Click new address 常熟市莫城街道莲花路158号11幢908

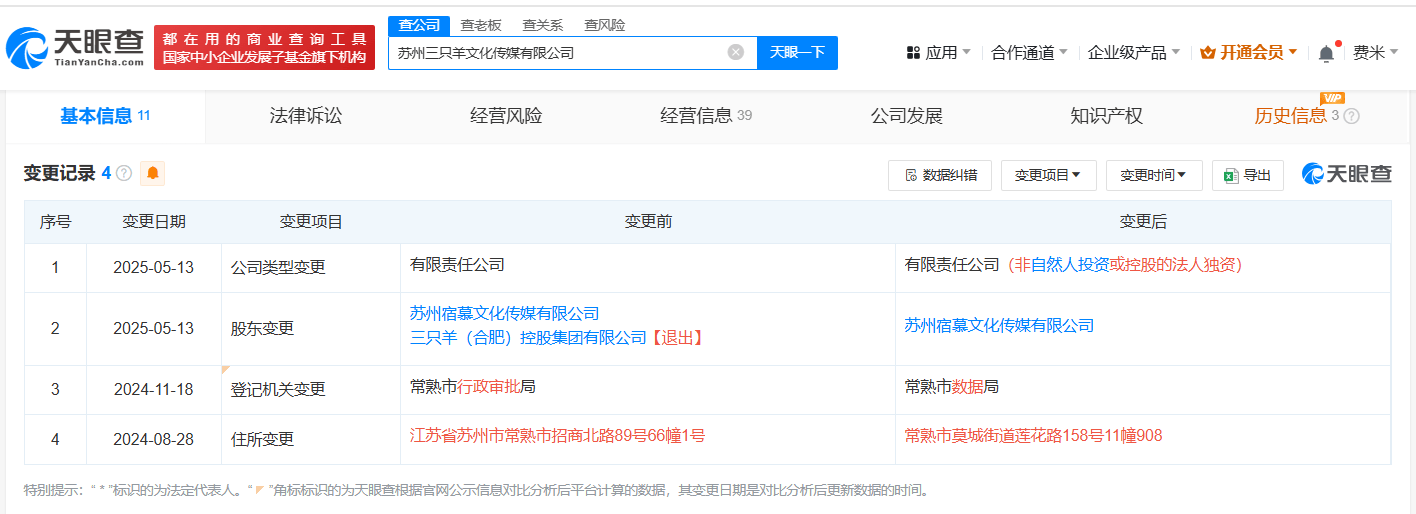[x=1034, y=436]
